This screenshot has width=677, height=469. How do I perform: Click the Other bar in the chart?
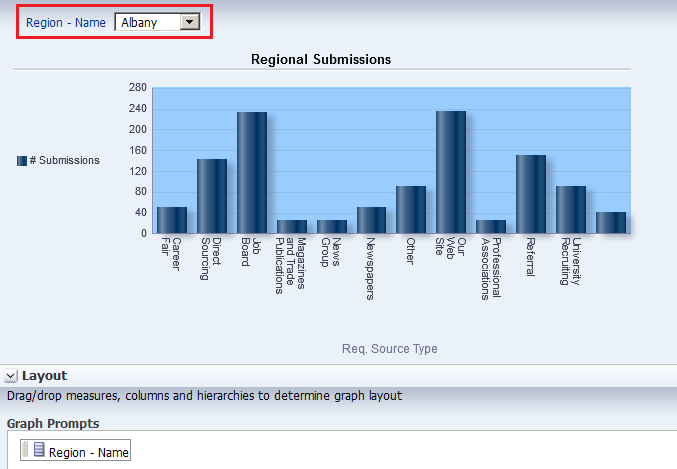[x=411, y=210]
